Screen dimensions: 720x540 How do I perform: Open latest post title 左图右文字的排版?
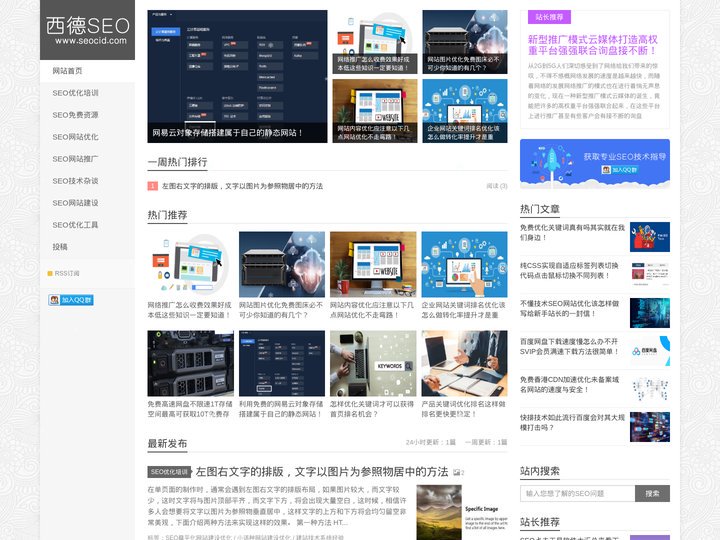[322, 472]
